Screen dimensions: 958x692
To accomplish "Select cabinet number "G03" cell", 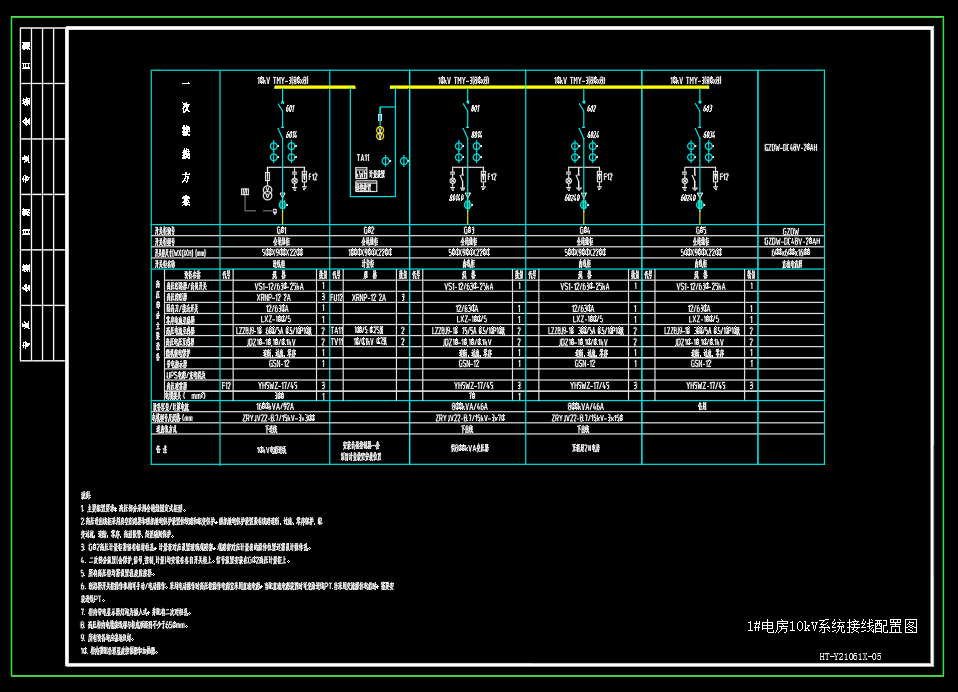I will click(x=469, y=230).
